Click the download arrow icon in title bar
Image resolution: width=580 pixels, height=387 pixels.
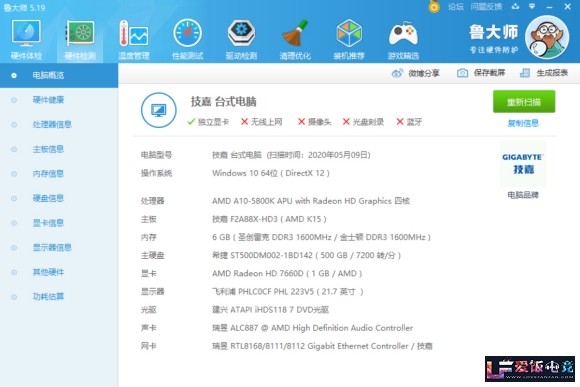coord(515,6)
